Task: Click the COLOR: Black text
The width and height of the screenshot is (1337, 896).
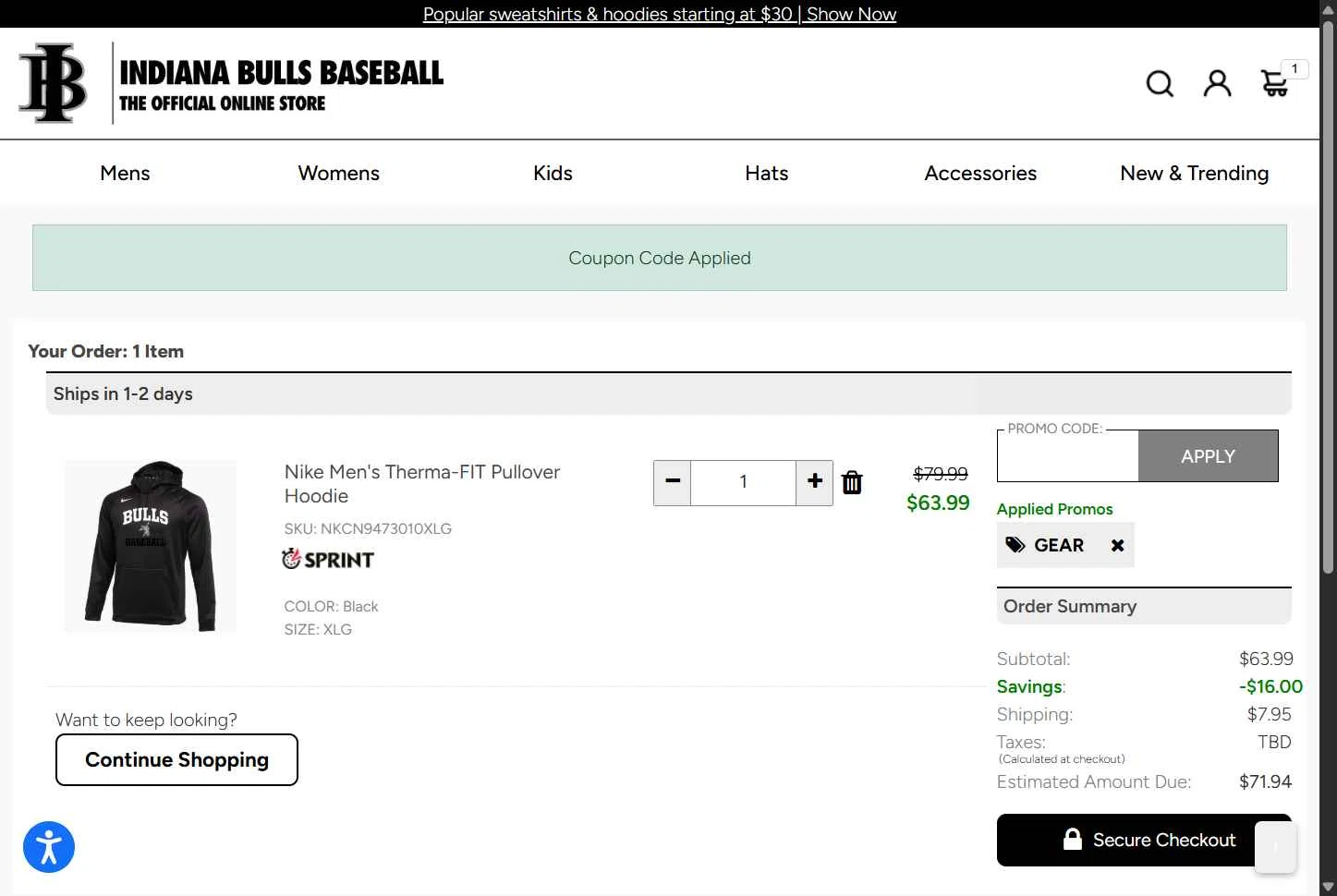Action: (x=331, y=606)
